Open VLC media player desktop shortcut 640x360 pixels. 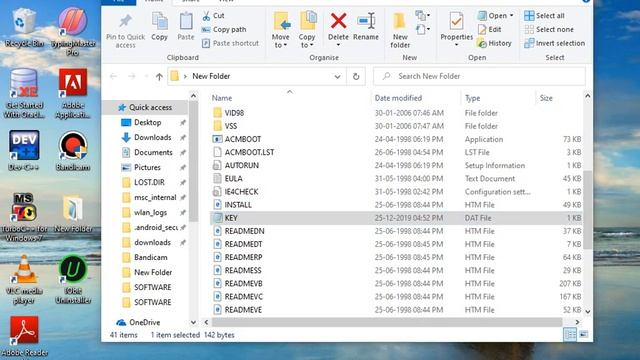tap(24, 280)
